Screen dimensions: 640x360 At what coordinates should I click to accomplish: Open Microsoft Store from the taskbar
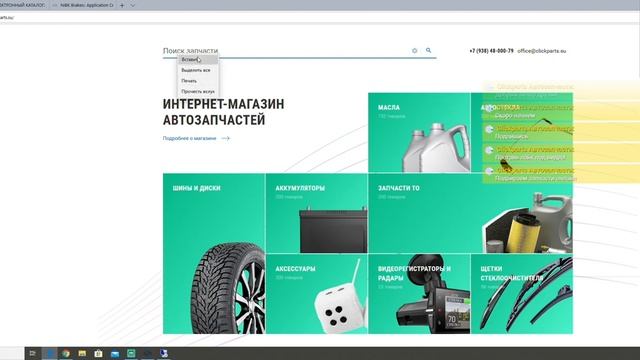(x=98, y=353)
